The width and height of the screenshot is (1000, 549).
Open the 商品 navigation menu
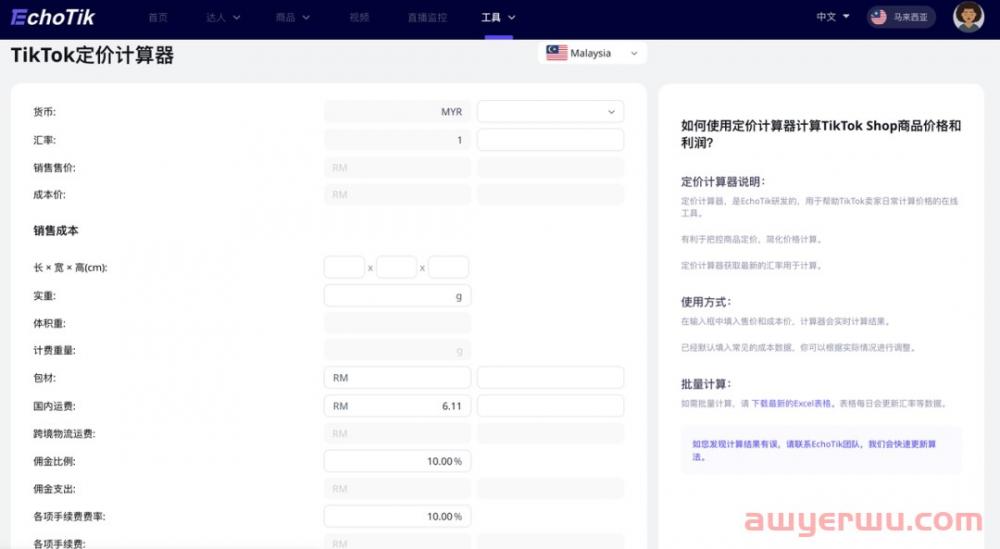[292, 17]
